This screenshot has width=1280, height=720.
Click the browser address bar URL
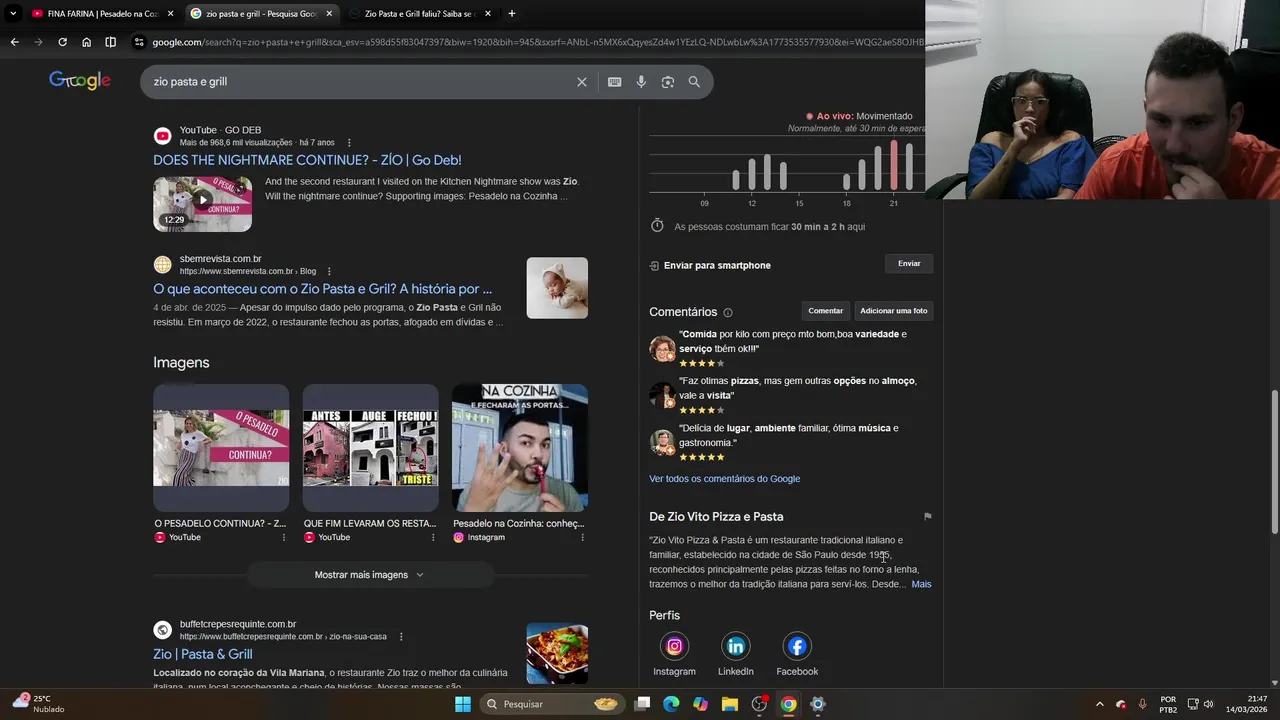[538, 42]
